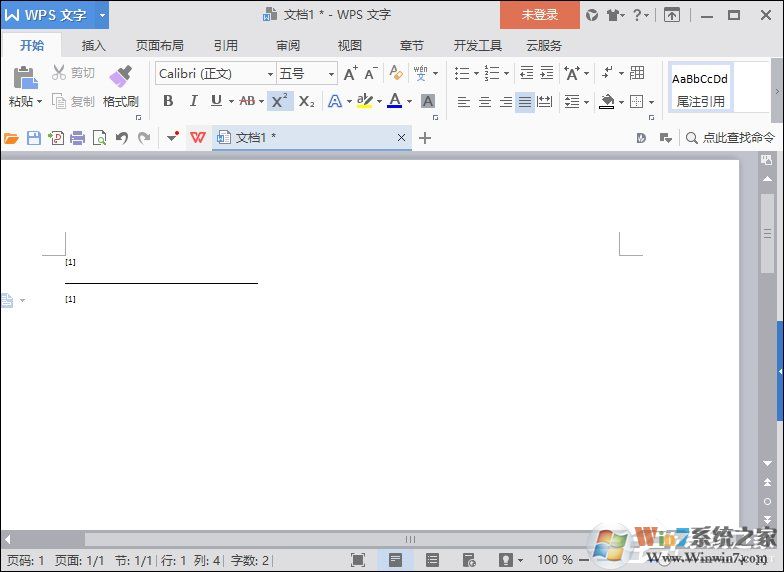Click the phonetic guide wén icon
Viewport: 784px width, 572px height.
point(420,73)
